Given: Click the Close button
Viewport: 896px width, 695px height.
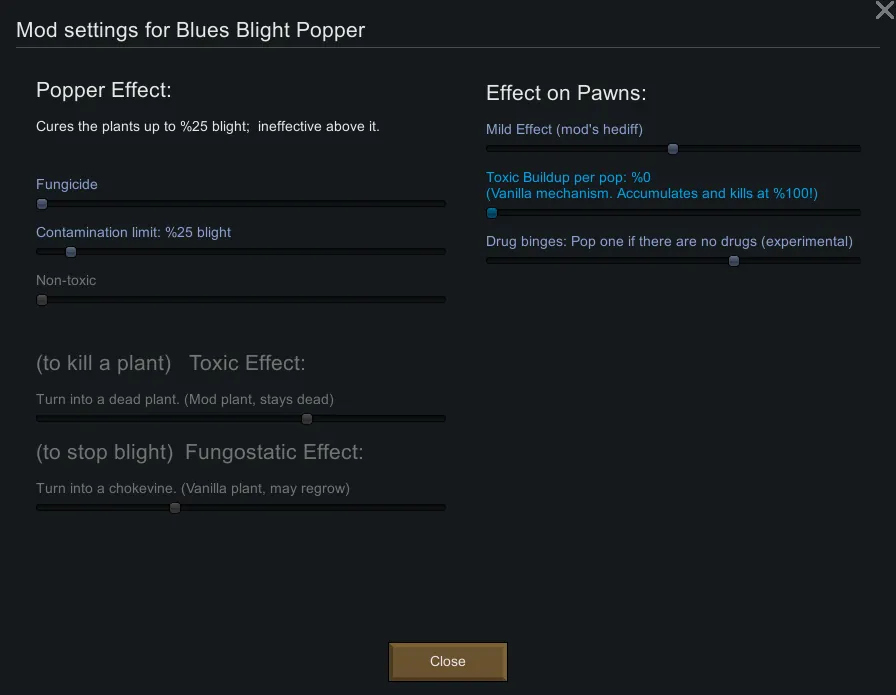Looking at the screenshot, I should point(447,661).
